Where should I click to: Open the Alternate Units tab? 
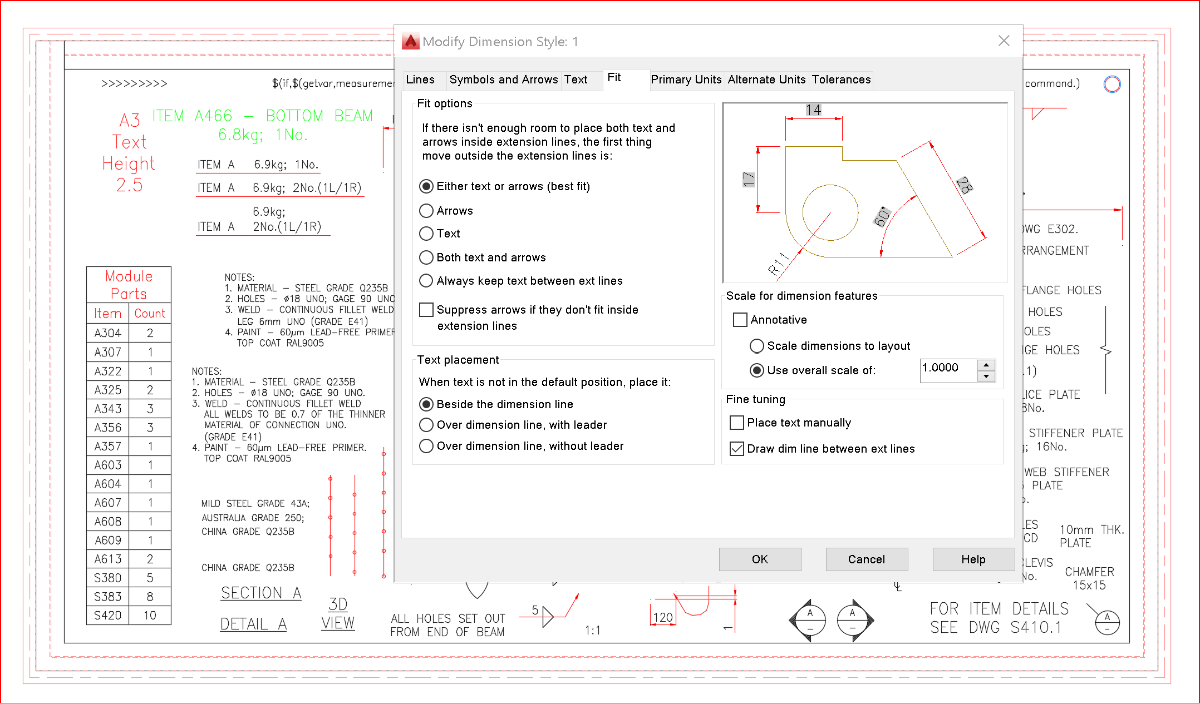click(766, 80)
